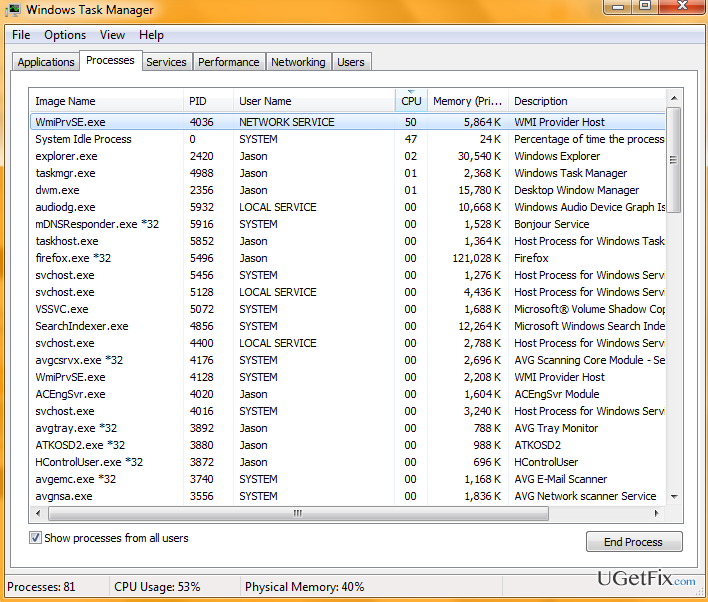Select the VSSVC.exe process
Screen dimensions: 708x602
coord(348,309)
